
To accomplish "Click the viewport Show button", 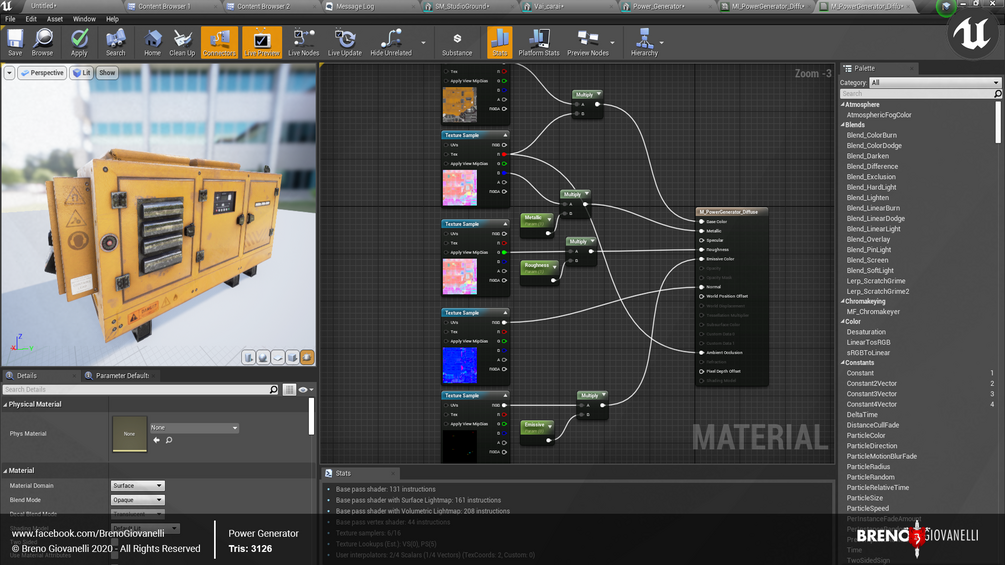I will tap(107, 73).
